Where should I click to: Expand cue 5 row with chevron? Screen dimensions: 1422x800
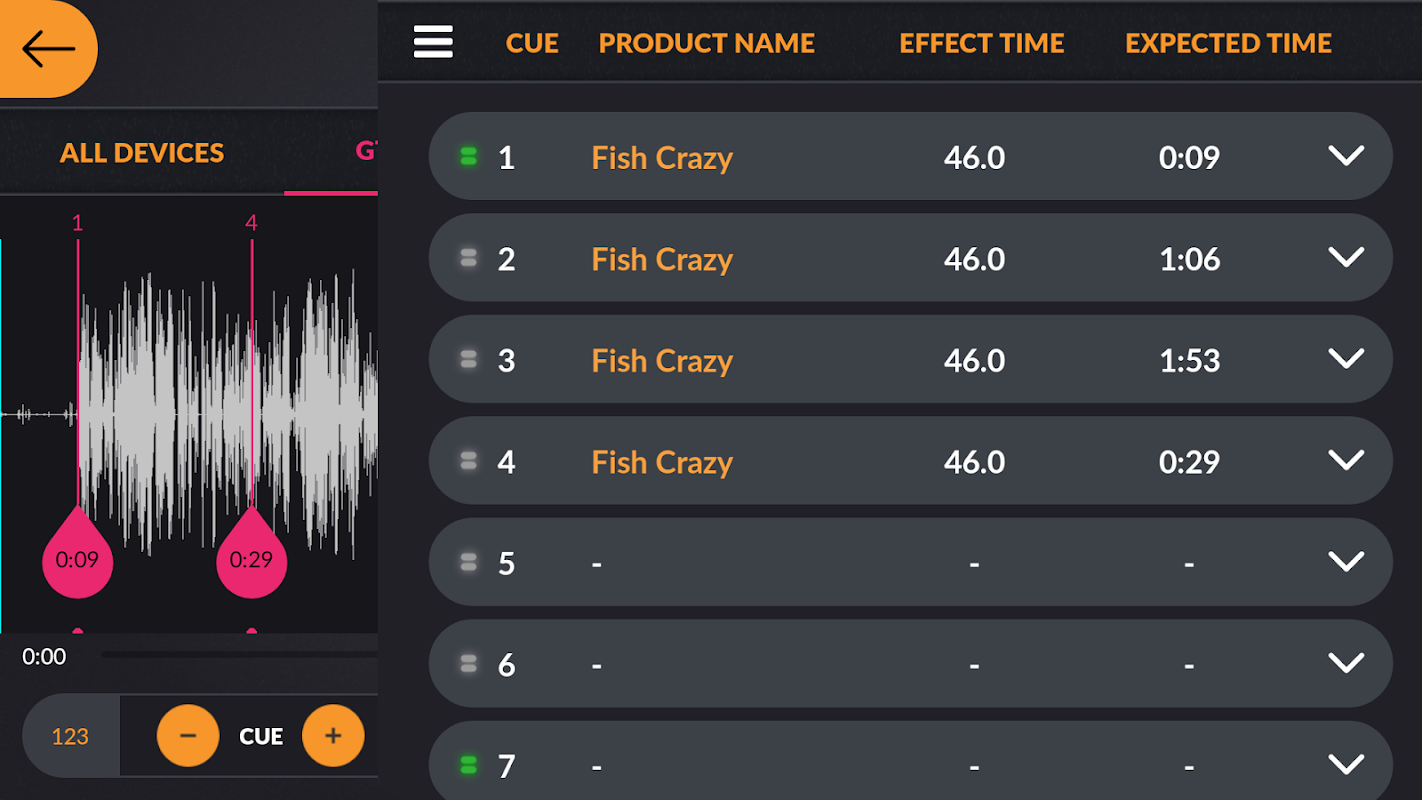point(1346,562)
